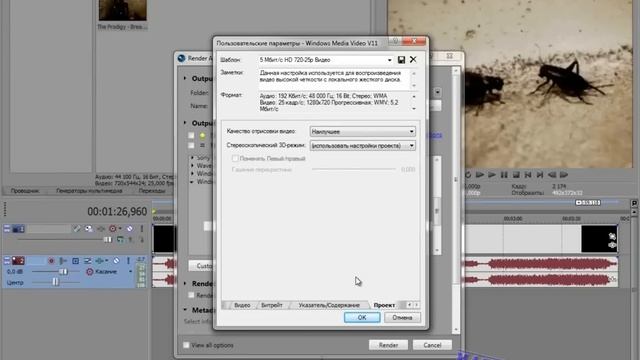
Task: Adjust the audio track volume slider
Action: [x=63, y=271]
